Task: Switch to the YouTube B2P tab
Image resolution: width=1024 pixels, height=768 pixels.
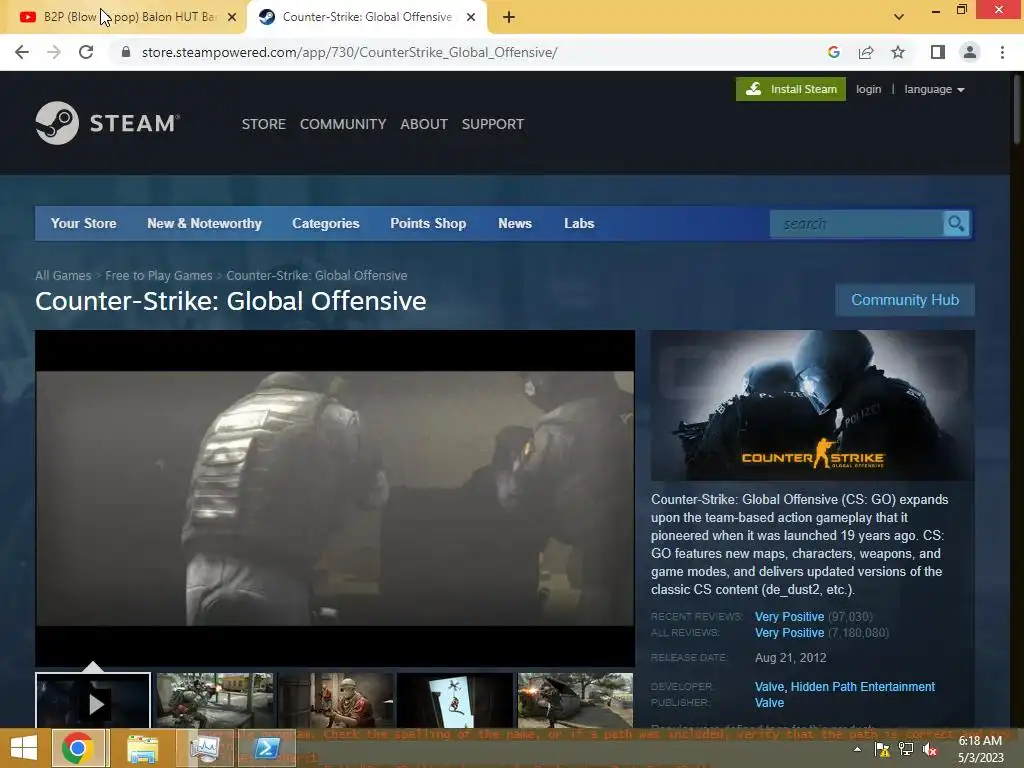Action: pyautogui.click(x=122, y=18)
